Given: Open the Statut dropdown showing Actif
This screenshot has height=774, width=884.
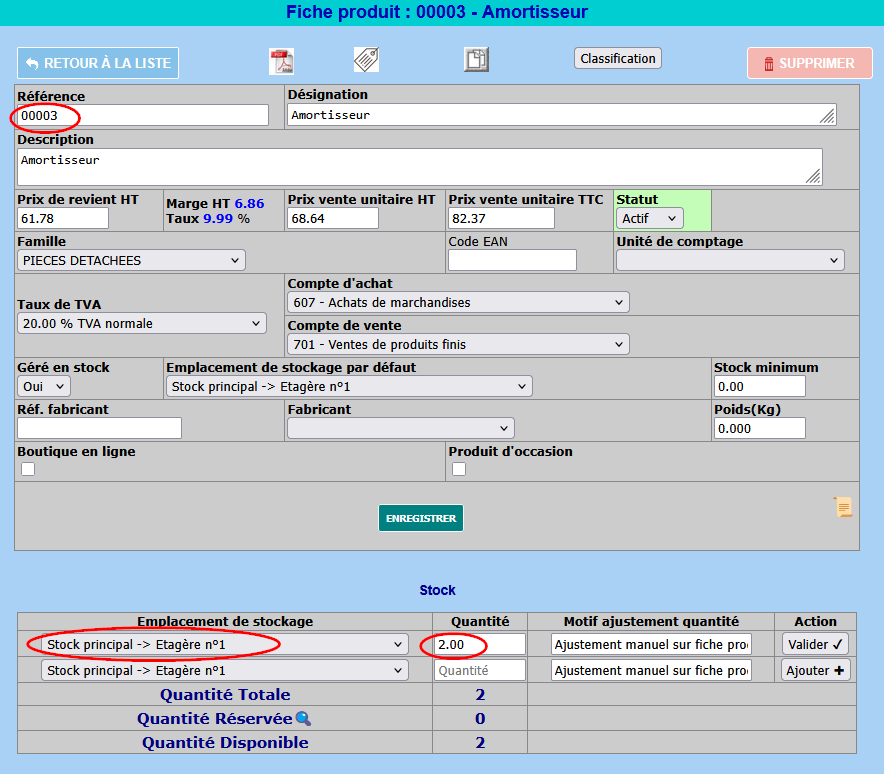Looking at the screenshot, I should 650,218.
